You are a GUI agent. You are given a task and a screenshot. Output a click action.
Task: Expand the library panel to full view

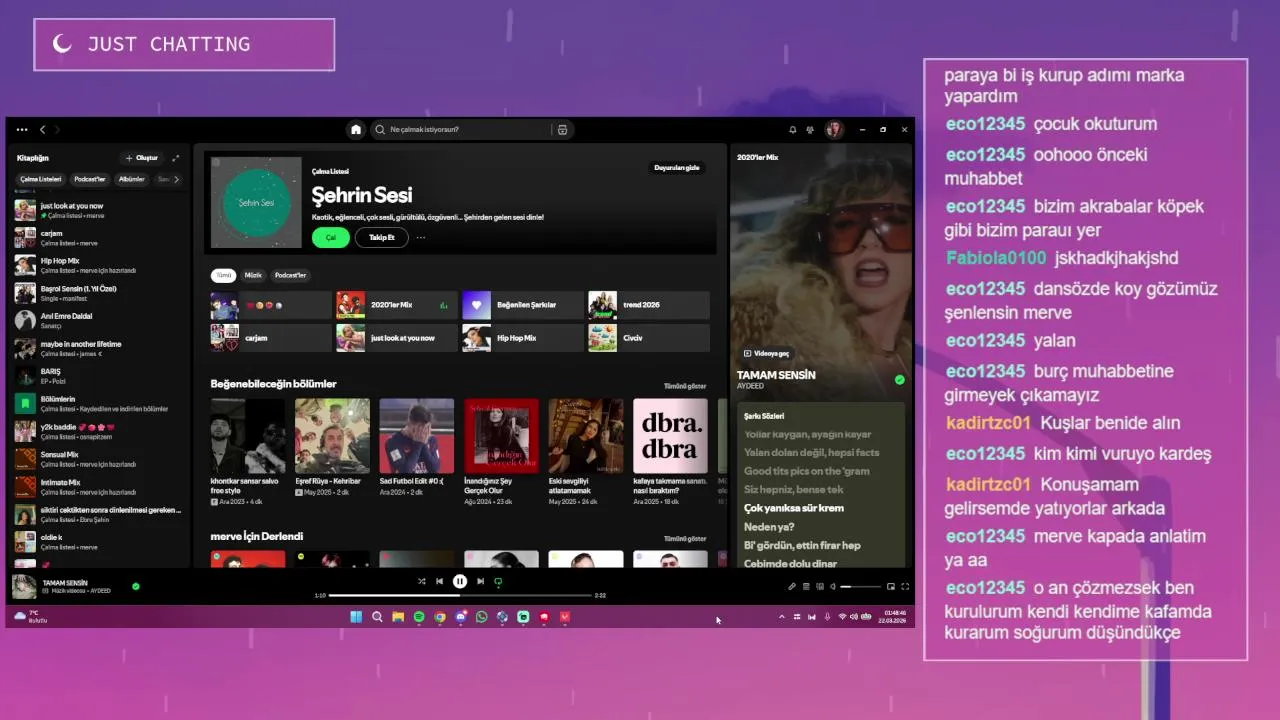tap(176, 158)
